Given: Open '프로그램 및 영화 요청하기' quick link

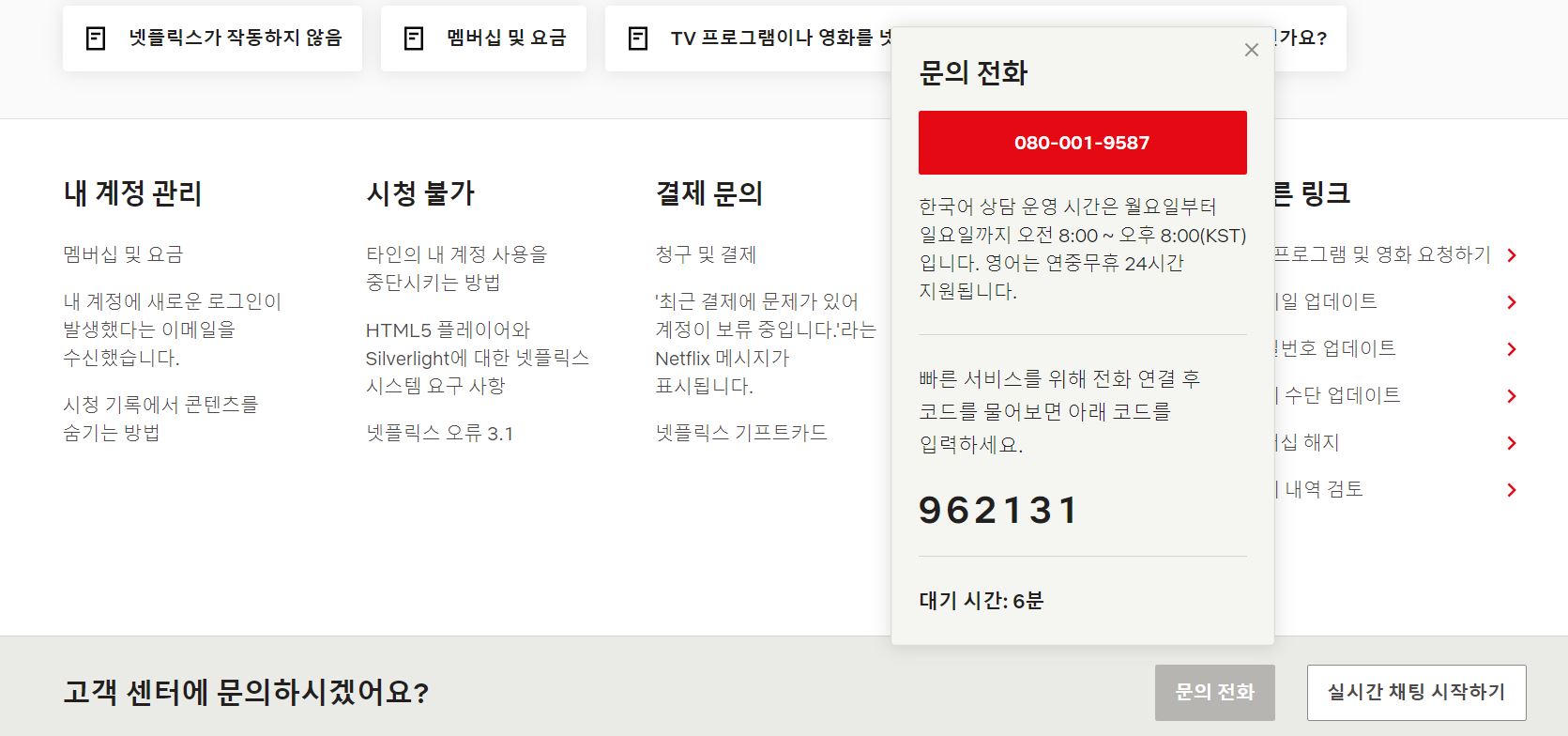Looking at the screenshot, I should pyautogui.click(x=1382, y=254).
